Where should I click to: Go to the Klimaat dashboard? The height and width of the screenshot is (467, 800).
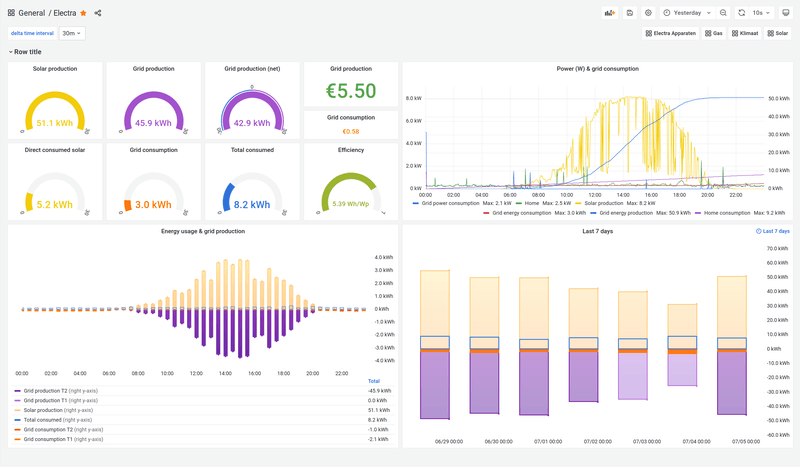tap(745, 33)
